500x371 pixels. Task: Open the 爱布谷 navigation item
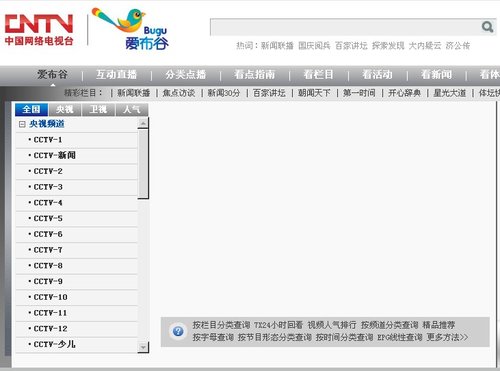(52, 74)
